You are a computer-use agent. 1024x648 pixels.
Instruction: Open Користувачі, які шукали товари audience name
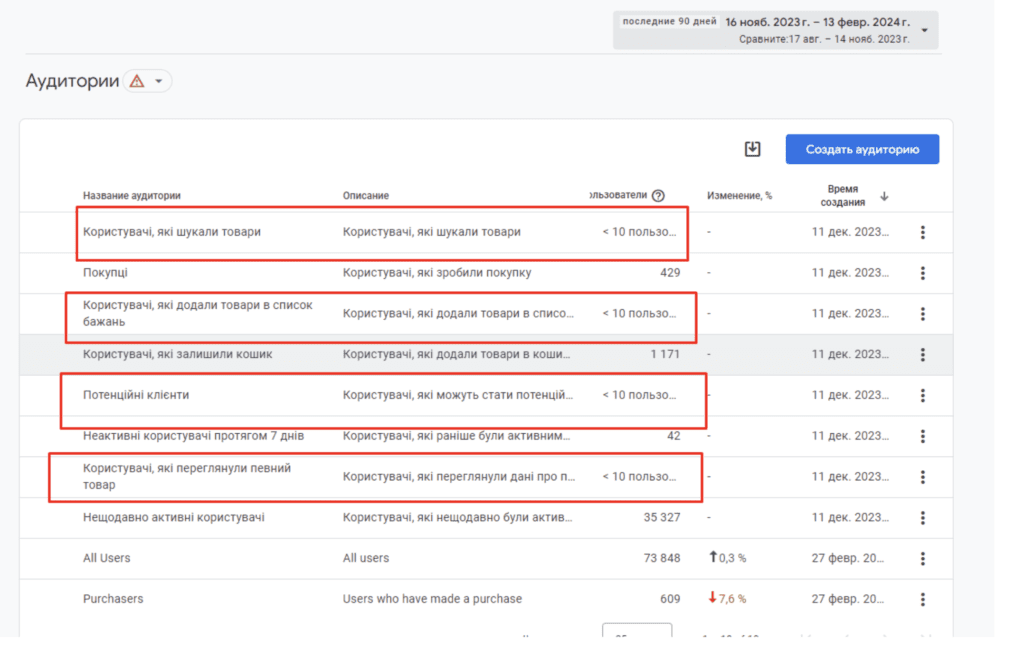pyautogui.click(x=172, y=232)
